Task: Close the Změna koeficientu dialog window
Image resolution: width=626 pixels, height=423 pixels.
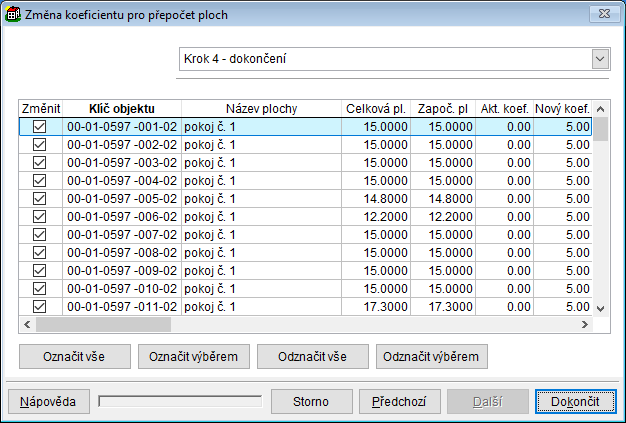Action: [x=600, y=13]
